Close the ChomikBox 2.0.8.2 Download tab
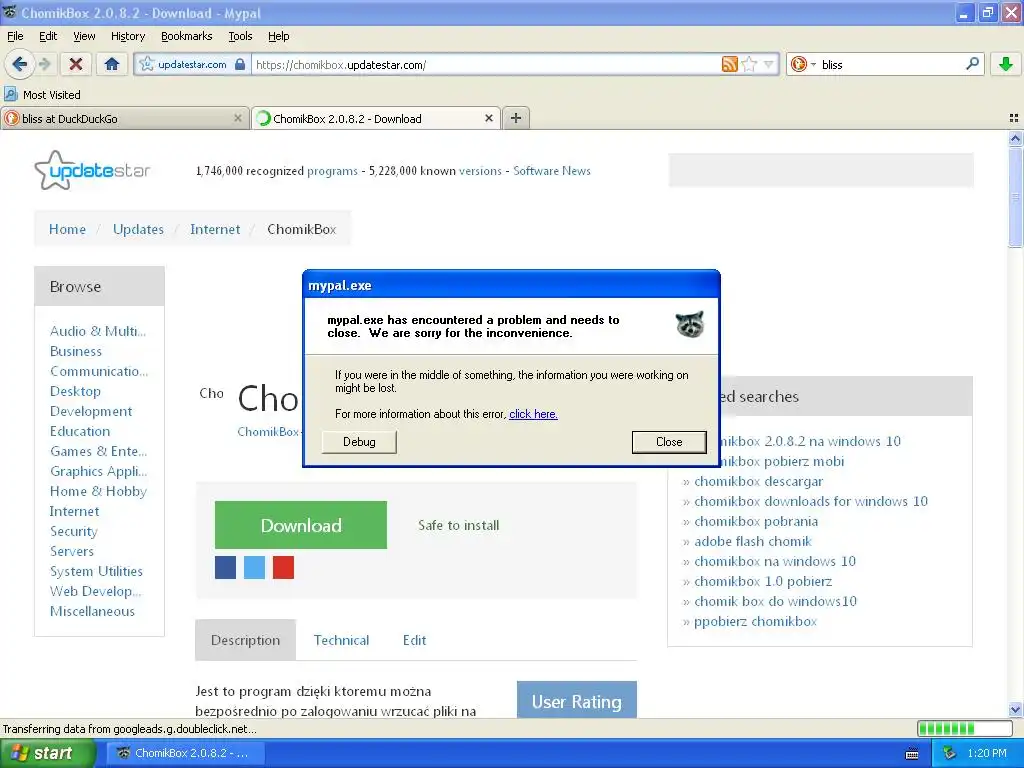1024x768 pixels. pos(488,118)
